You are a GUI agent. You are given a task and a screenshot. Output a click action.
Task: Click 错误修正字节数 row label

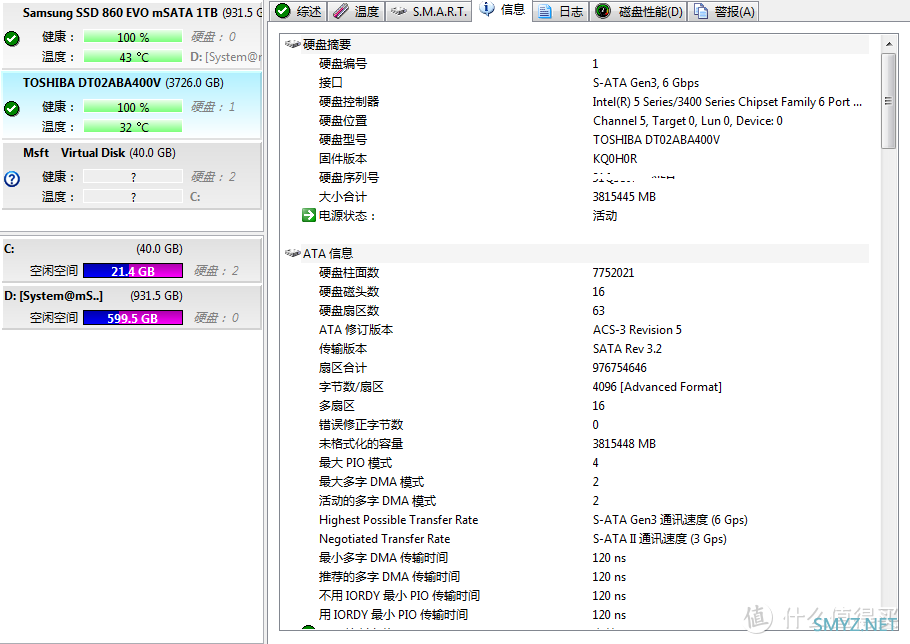(x=361, y=425)
